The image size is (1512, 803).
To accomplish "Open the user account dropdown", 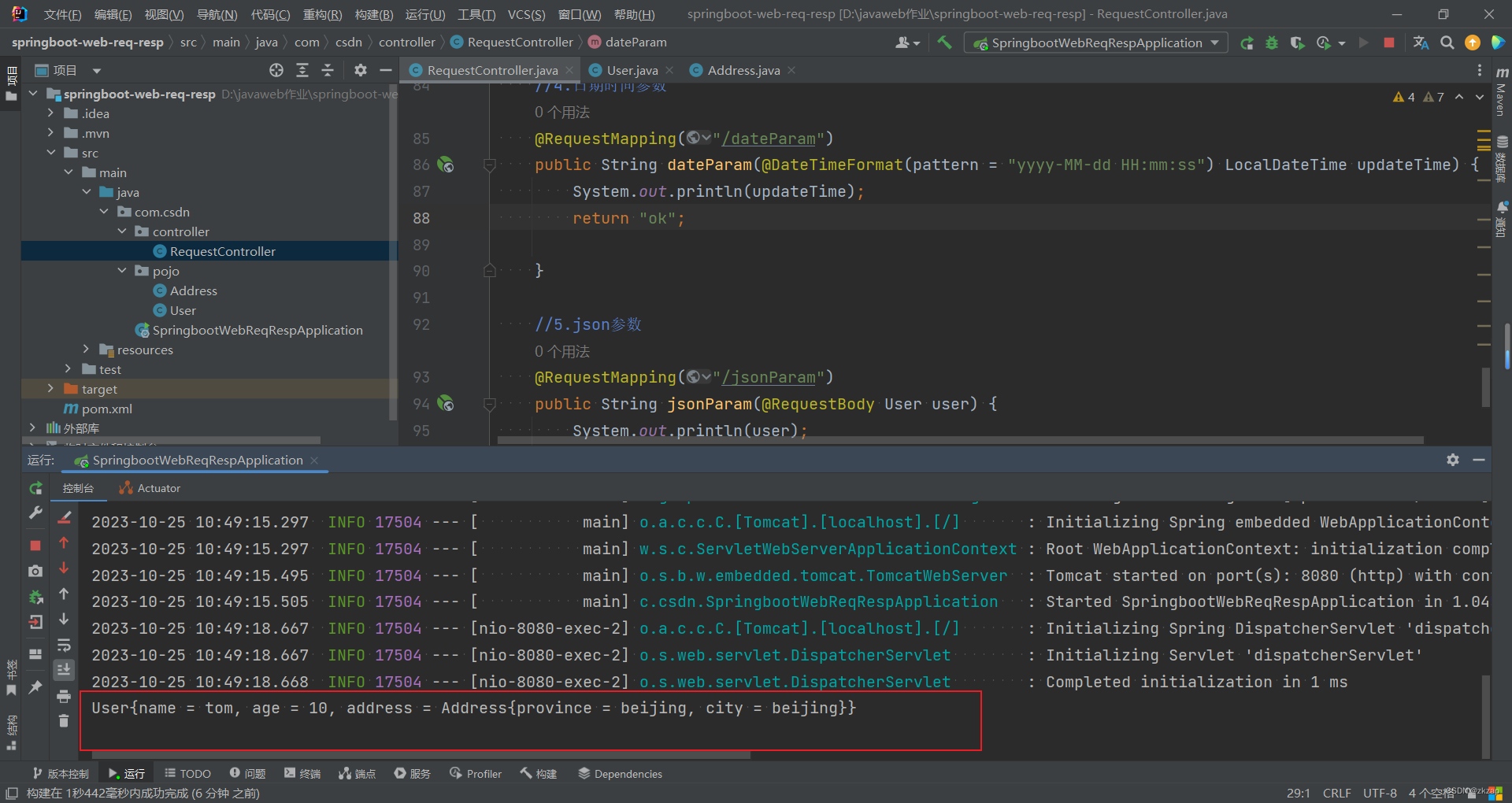I will click(x=907, y=43).
